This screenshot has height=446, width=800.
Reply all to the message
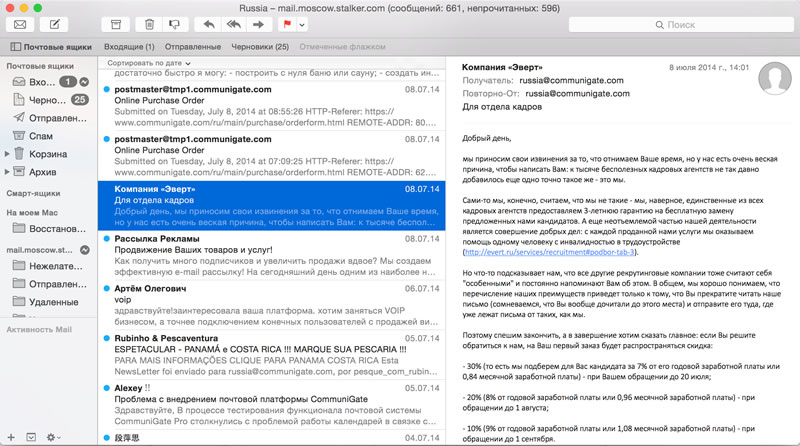point(234,24)
